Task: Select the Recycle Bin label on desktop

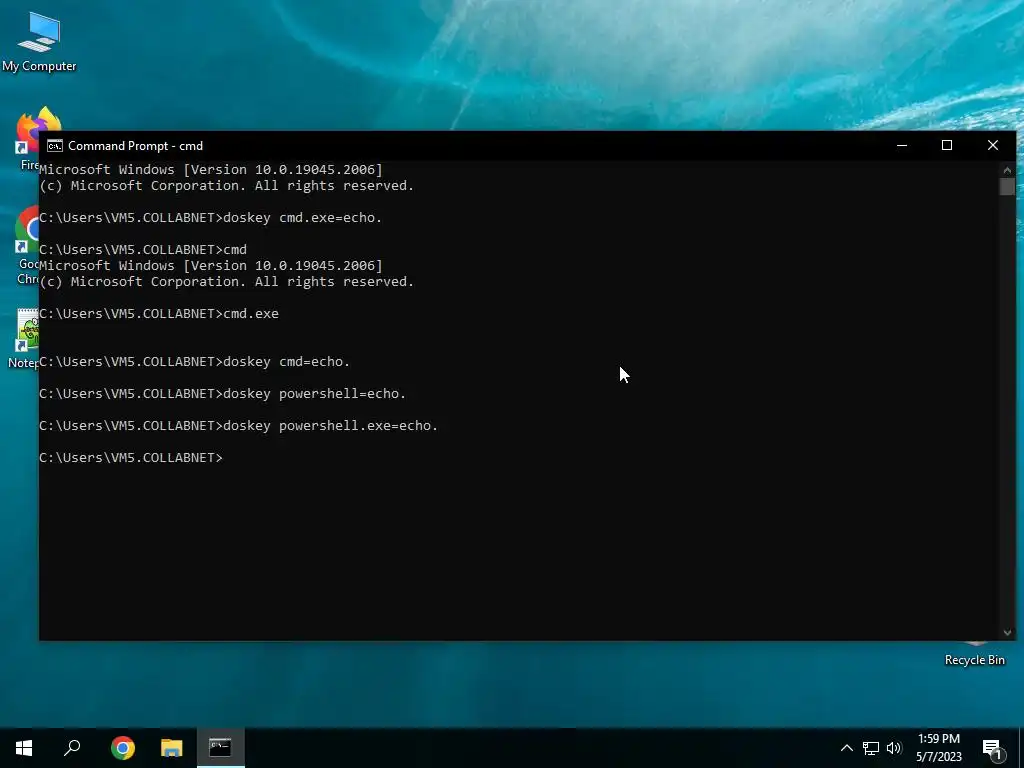Action: pos(974,660)
